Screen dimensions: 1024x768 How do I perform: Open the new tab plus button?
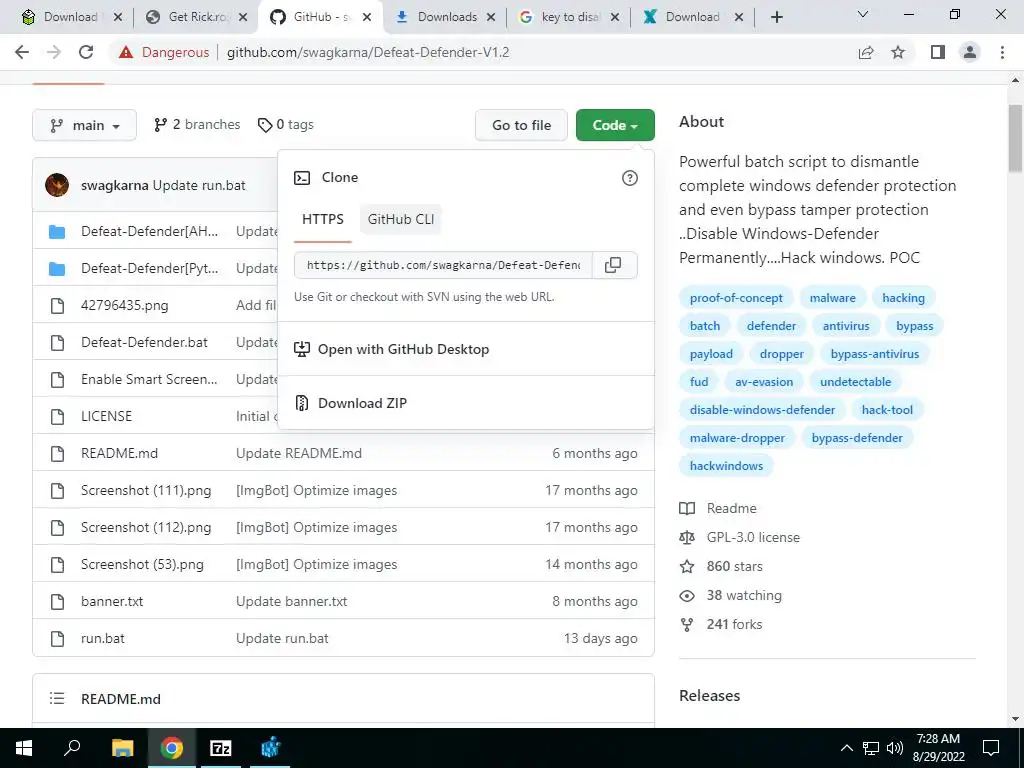point(776,17)
